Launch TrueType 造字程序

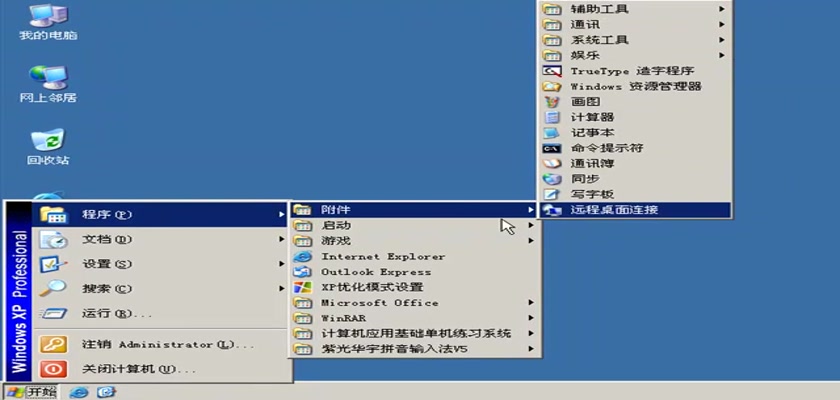click(x=634, y=71)
